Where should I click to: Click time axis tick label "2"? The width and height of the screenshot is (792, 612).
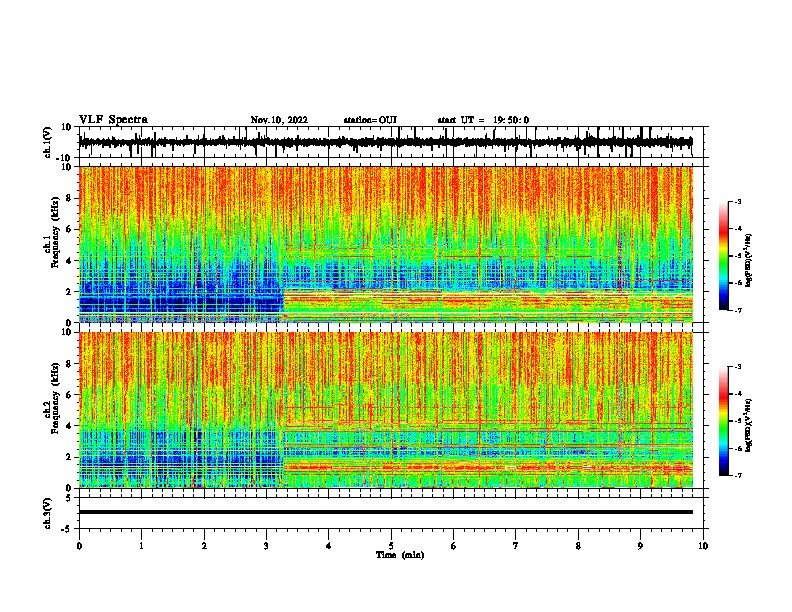pyautogui.click(x=204, y=546)
